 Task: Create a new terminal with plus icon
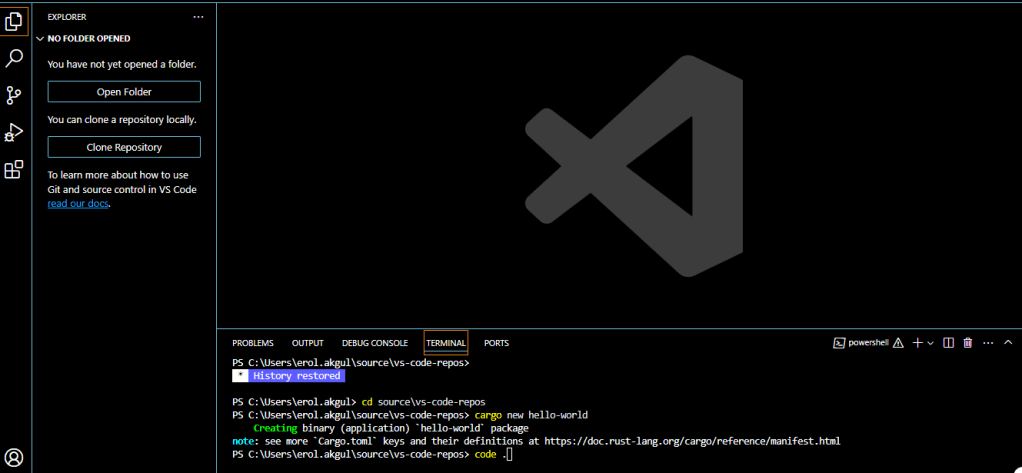[917, 343]
